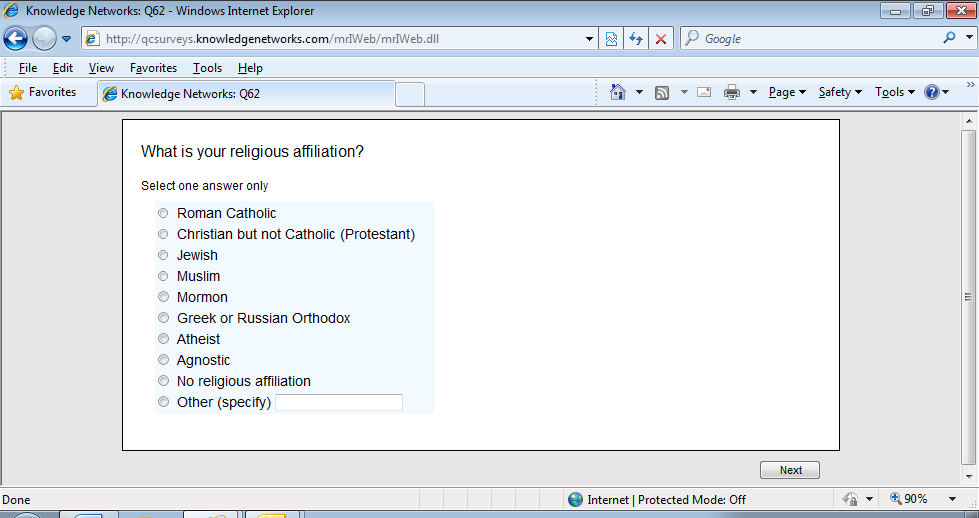Click the Done status text
The height and width of the screenshot is (518, 979).
pyautogui.click(x=16, y=500)
